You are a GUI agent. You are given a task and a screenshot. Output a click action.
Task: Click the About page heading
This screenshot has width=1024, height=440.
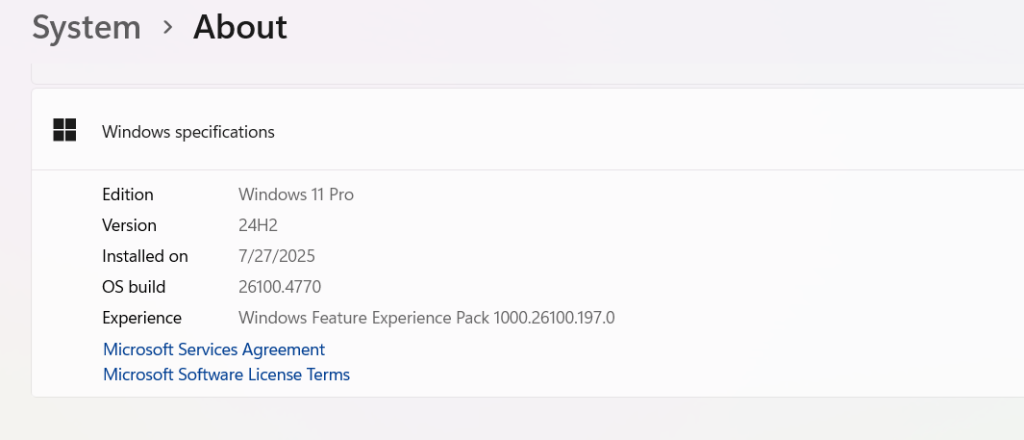pyautogui.click(x=240, y=28)
